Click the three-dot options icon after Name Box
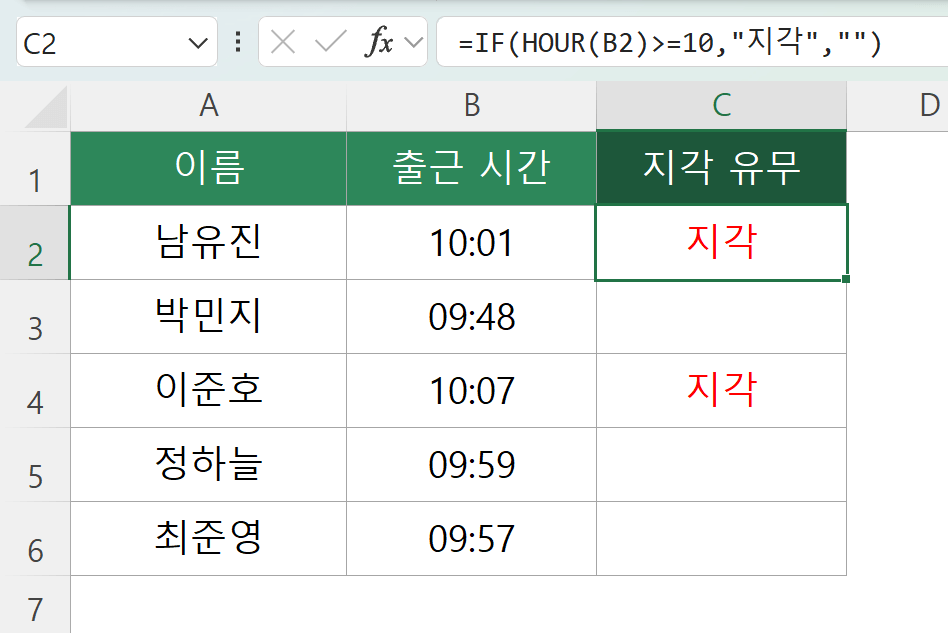Viewport: 948px width, 633px height. click(237, 43)
